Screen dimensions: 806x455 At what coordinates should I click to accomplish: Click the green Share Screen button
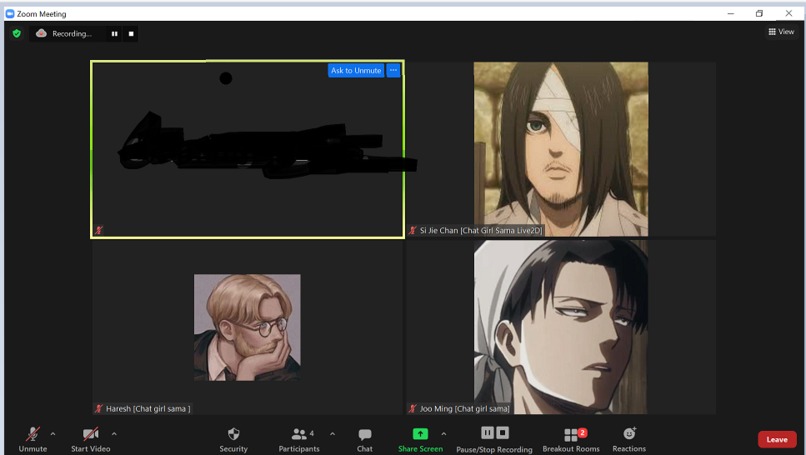pyautogui.click(x=420, y=440)
